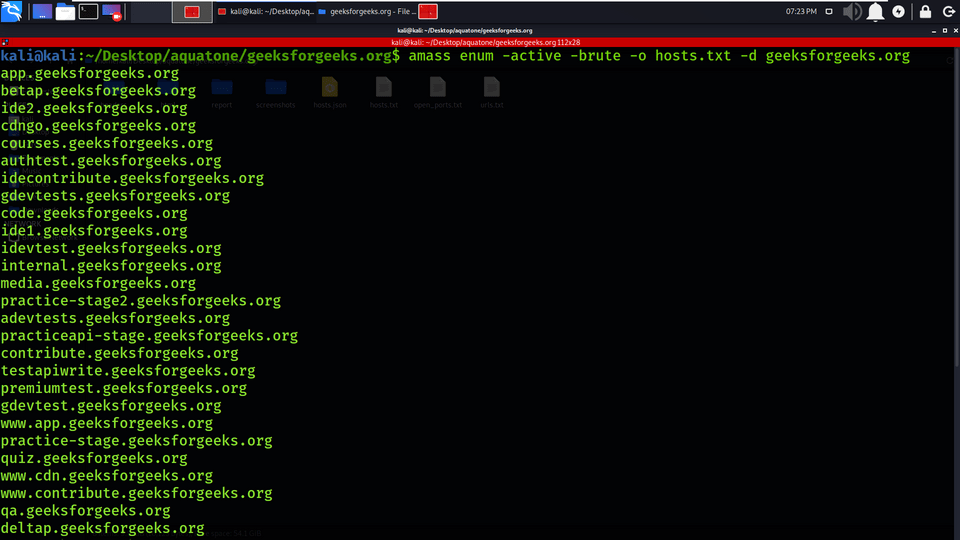Open the screen recorder panel launcher

tap(112, 12)
